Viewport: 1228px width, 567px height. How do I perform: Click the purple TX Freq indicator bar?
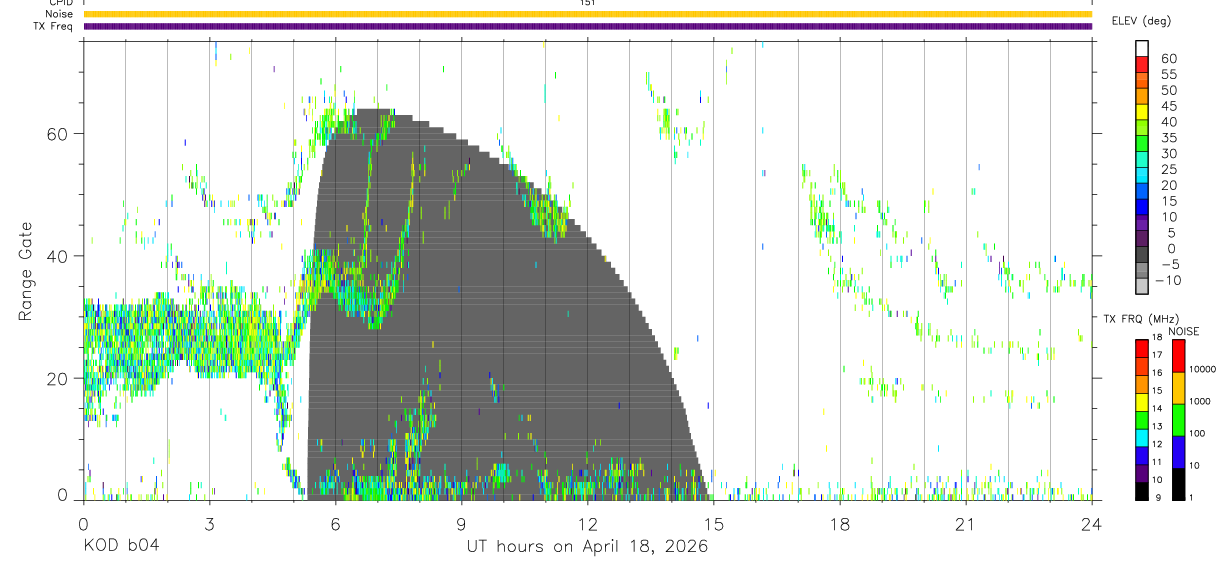587,26
